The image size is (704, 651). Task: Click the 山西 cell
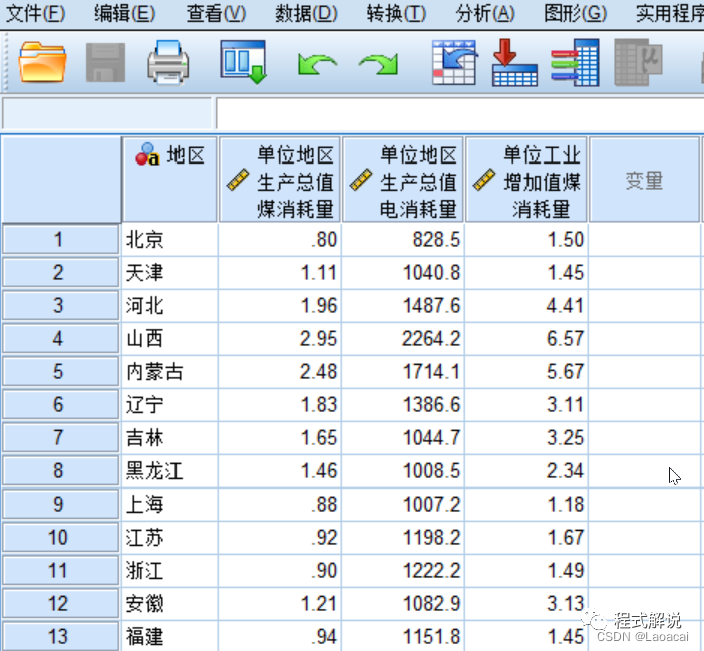tap(169, 339)
